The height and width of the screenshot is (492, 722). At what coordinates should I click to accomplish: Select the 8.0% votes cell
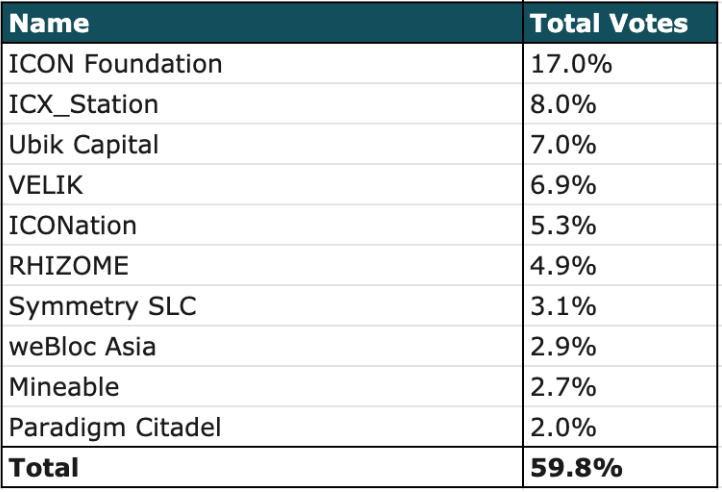[x=620, y=104]
